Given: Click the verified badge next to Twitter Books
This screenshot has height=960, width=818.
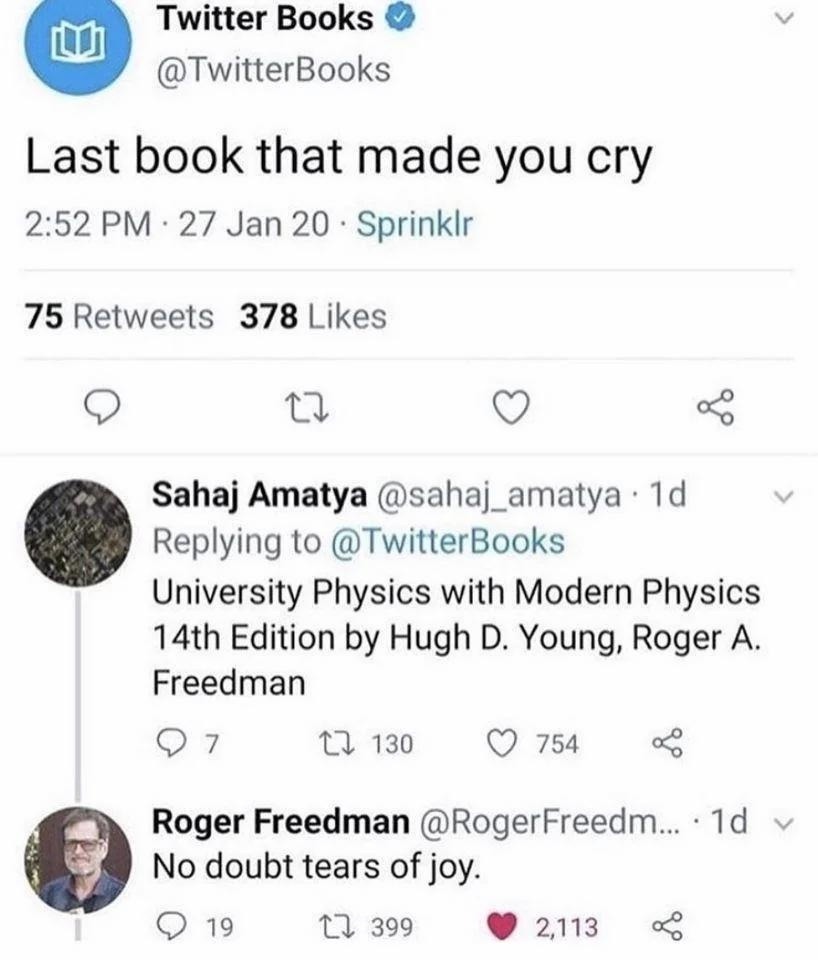Looking at the screenshot, I should [399, 18].
